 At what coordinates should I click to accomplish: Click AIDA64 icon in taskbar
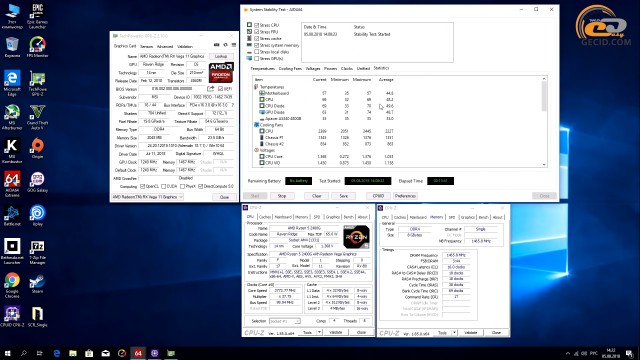138,353
